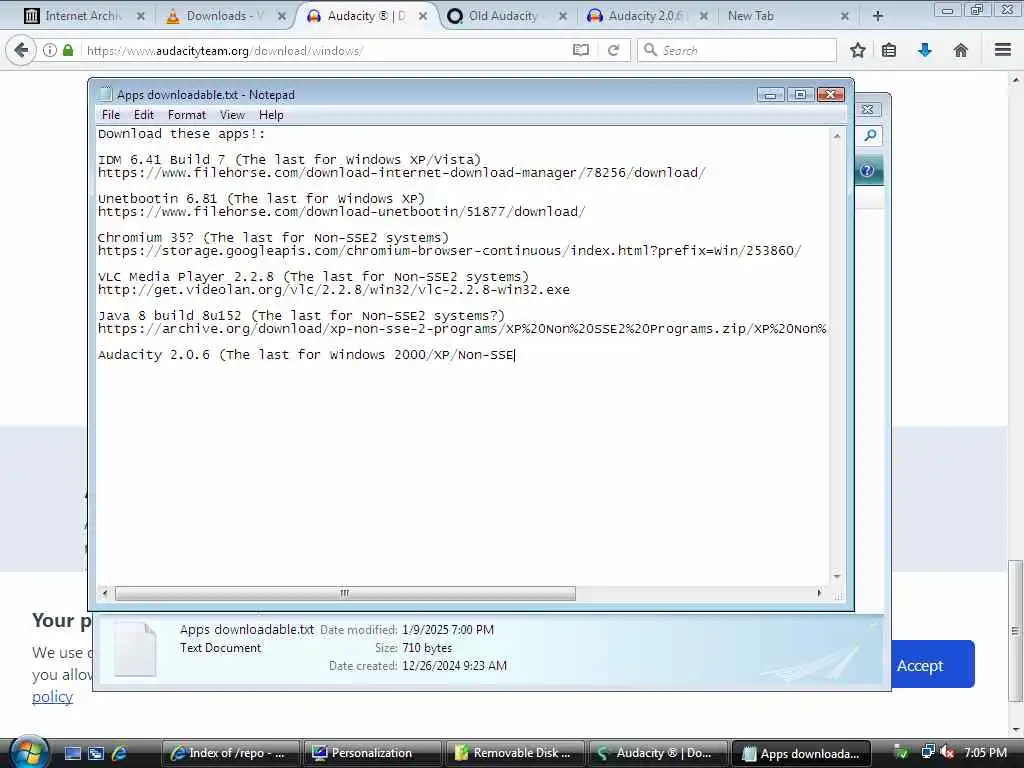Click Show Desktop quick launch icon
Screen dimensions: 1024x768
(x=73, y=753)
